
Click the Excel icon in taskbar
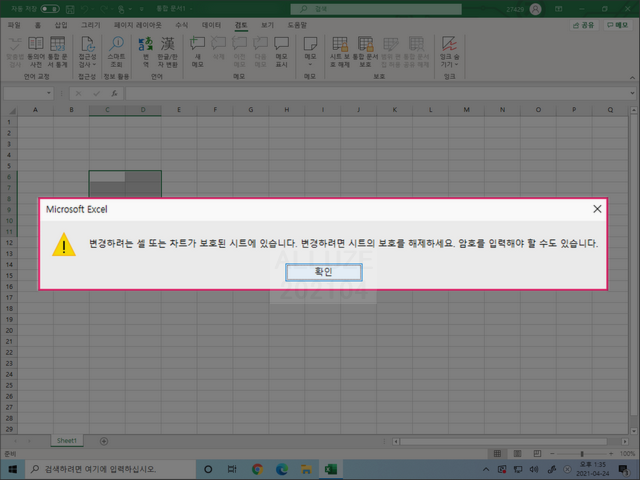pos(331,469)
